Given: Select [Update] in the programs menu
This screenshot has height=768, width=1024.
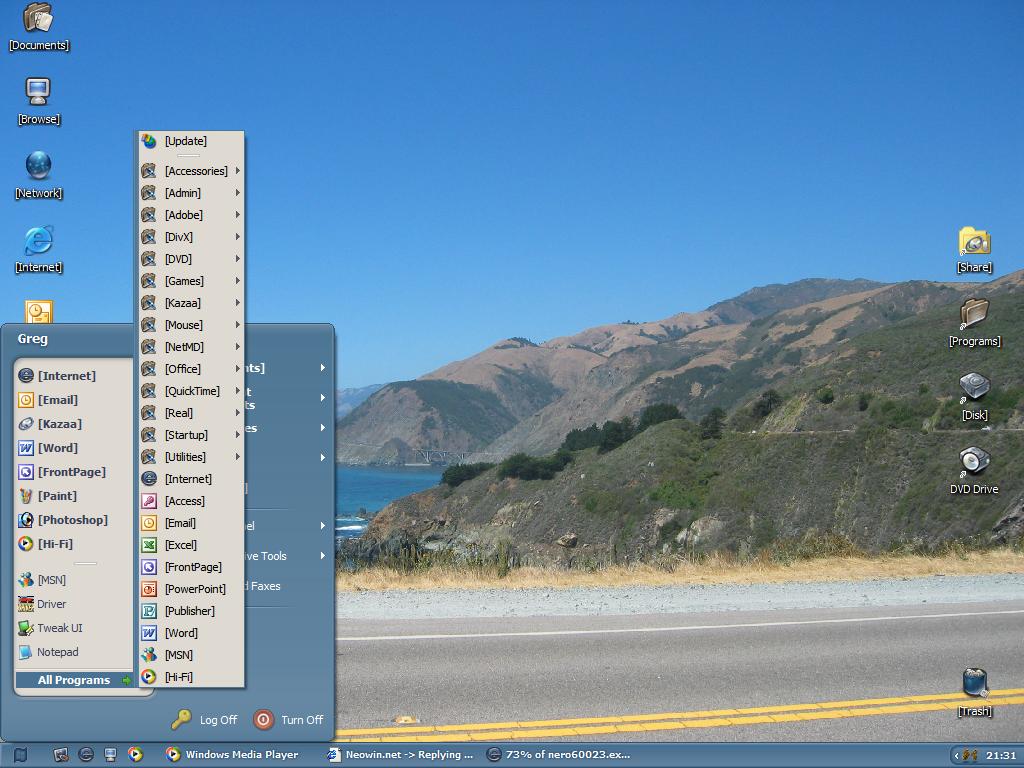Looking at the screenshot, I should (x=191, y=141).
